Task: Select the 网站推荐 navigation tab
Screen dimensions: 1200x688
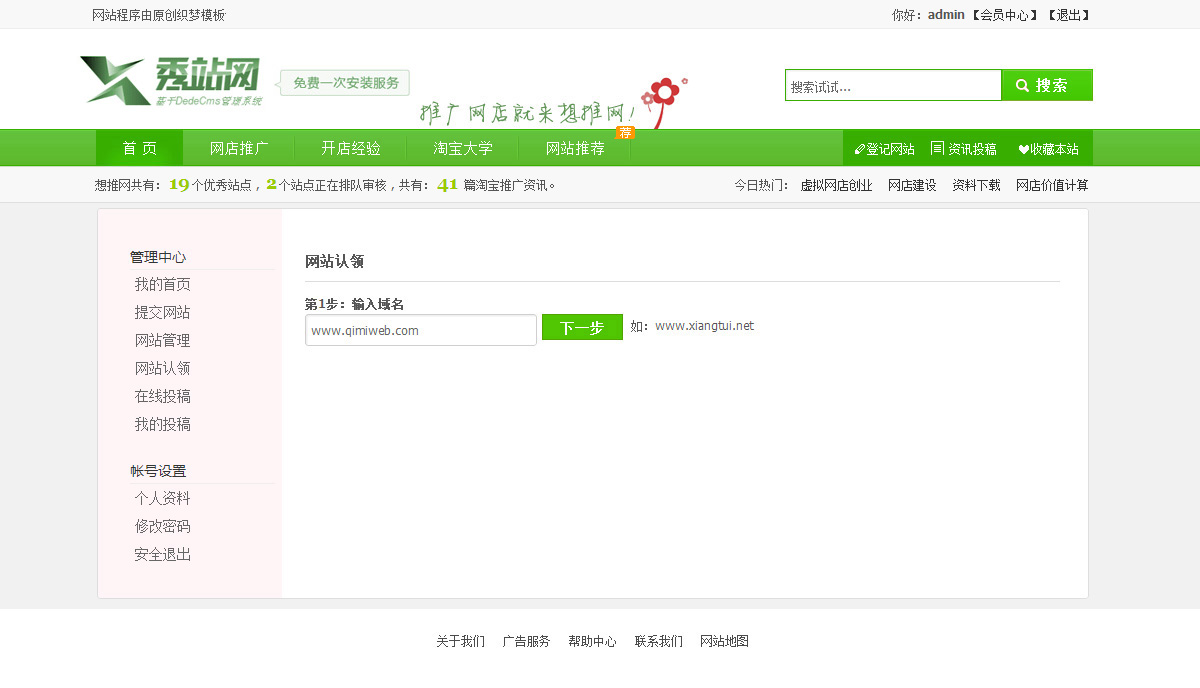Action: (x=575, y=148)
